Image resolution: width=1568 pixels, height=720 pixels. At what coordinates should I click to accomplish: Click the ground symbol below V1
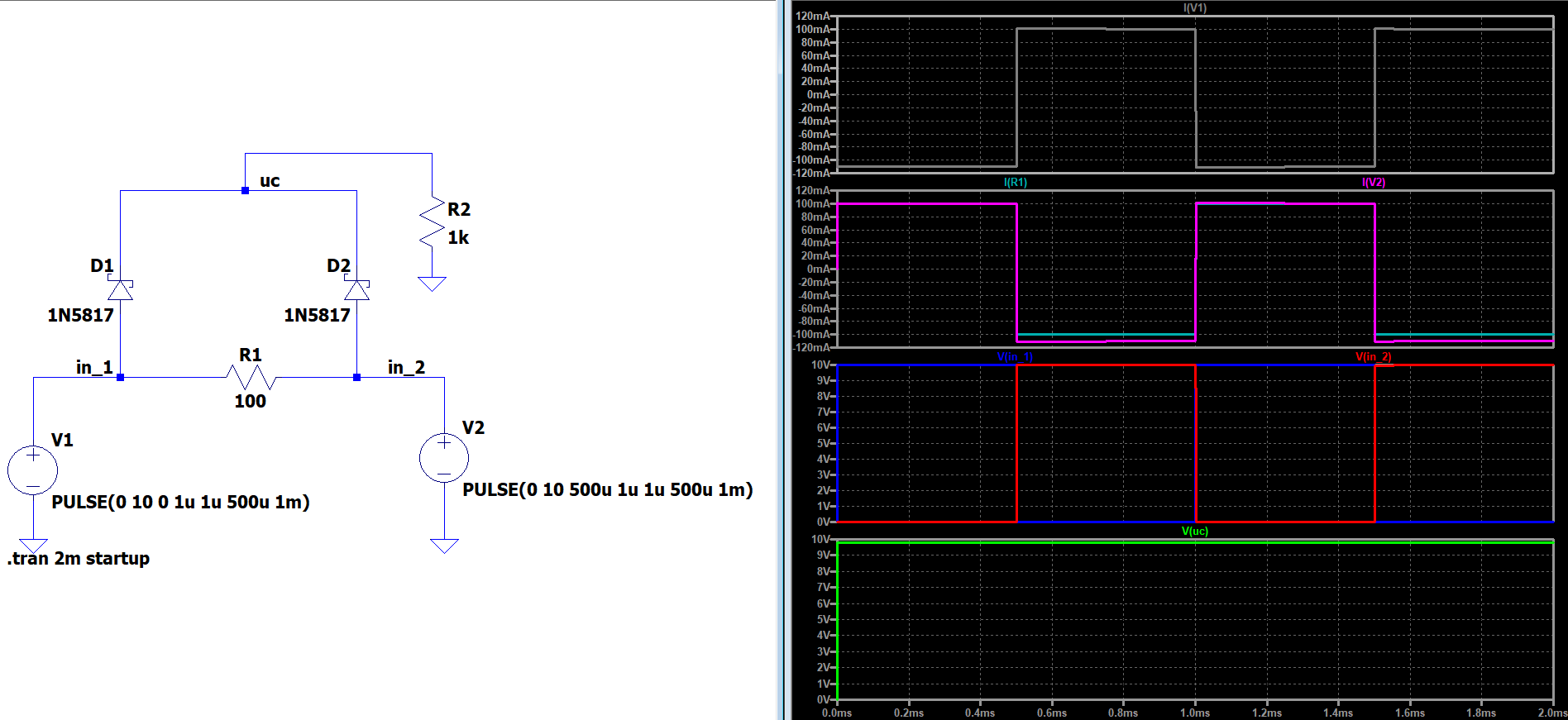(33, 546)
